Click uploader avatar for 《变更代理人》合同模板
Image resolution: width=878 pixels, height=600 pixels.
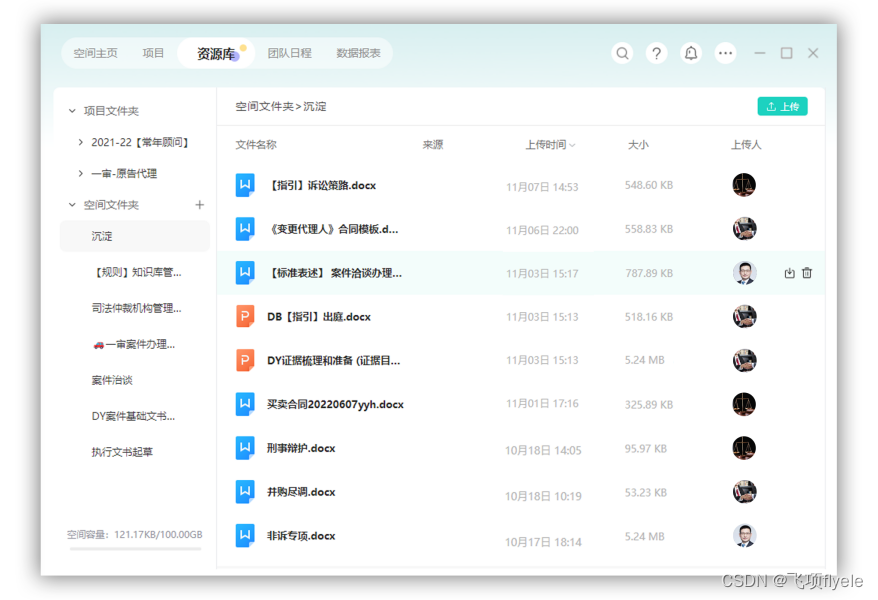(744, 229)
